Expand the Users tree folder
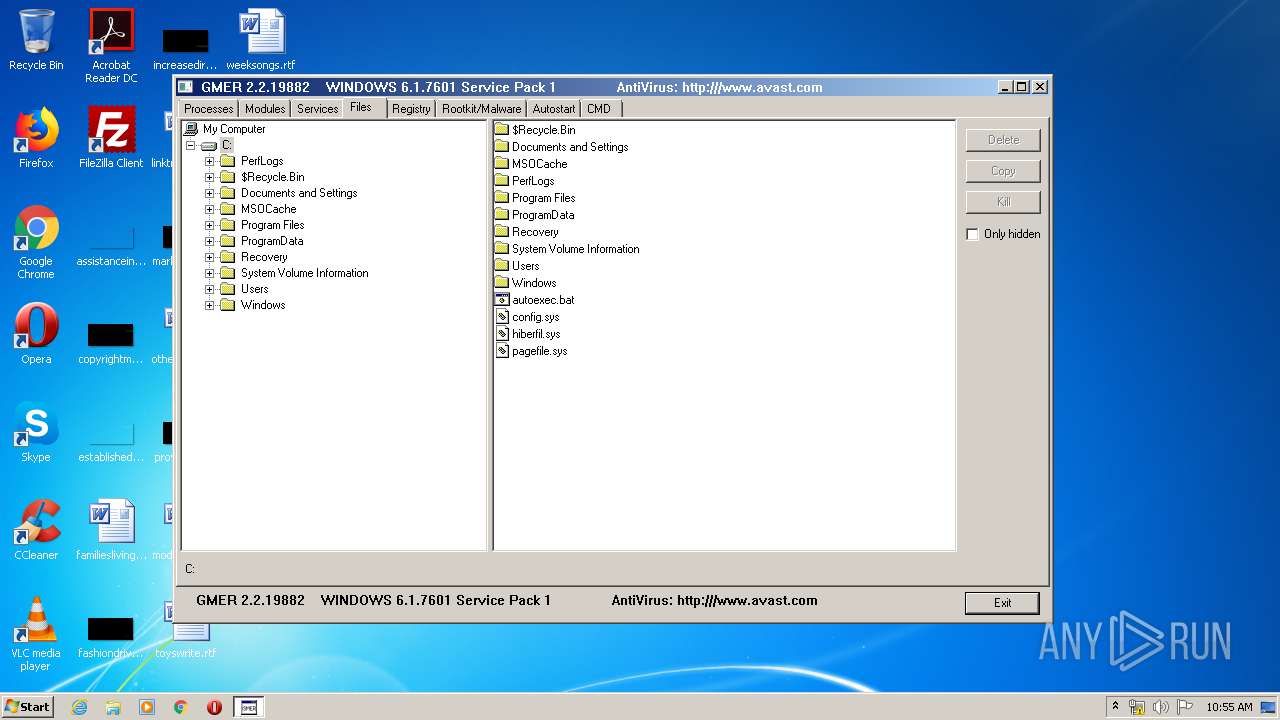1280x720 pixels. click(210, 289)
